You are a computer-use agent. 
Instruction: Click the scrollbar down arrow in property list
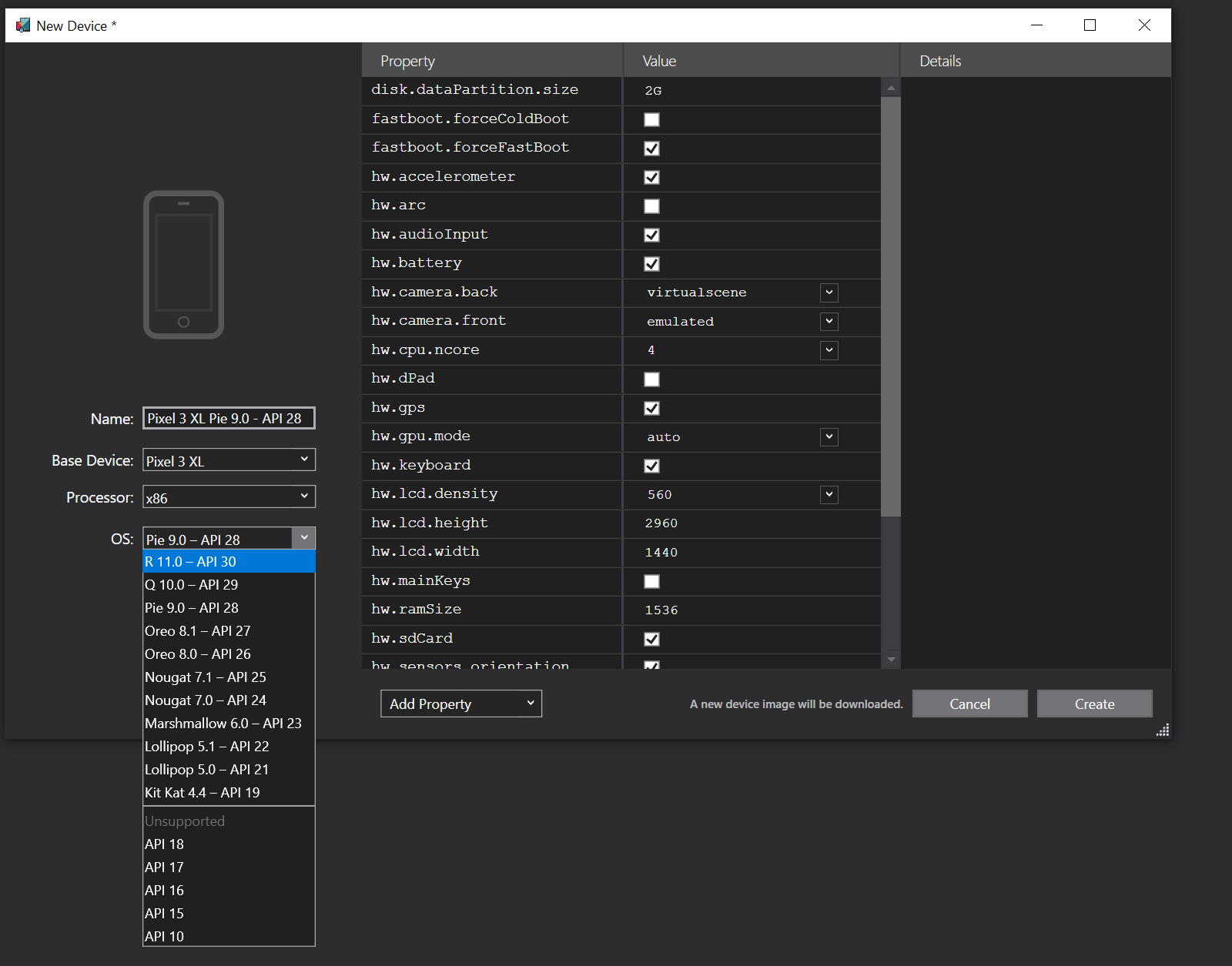pos(891,660)
